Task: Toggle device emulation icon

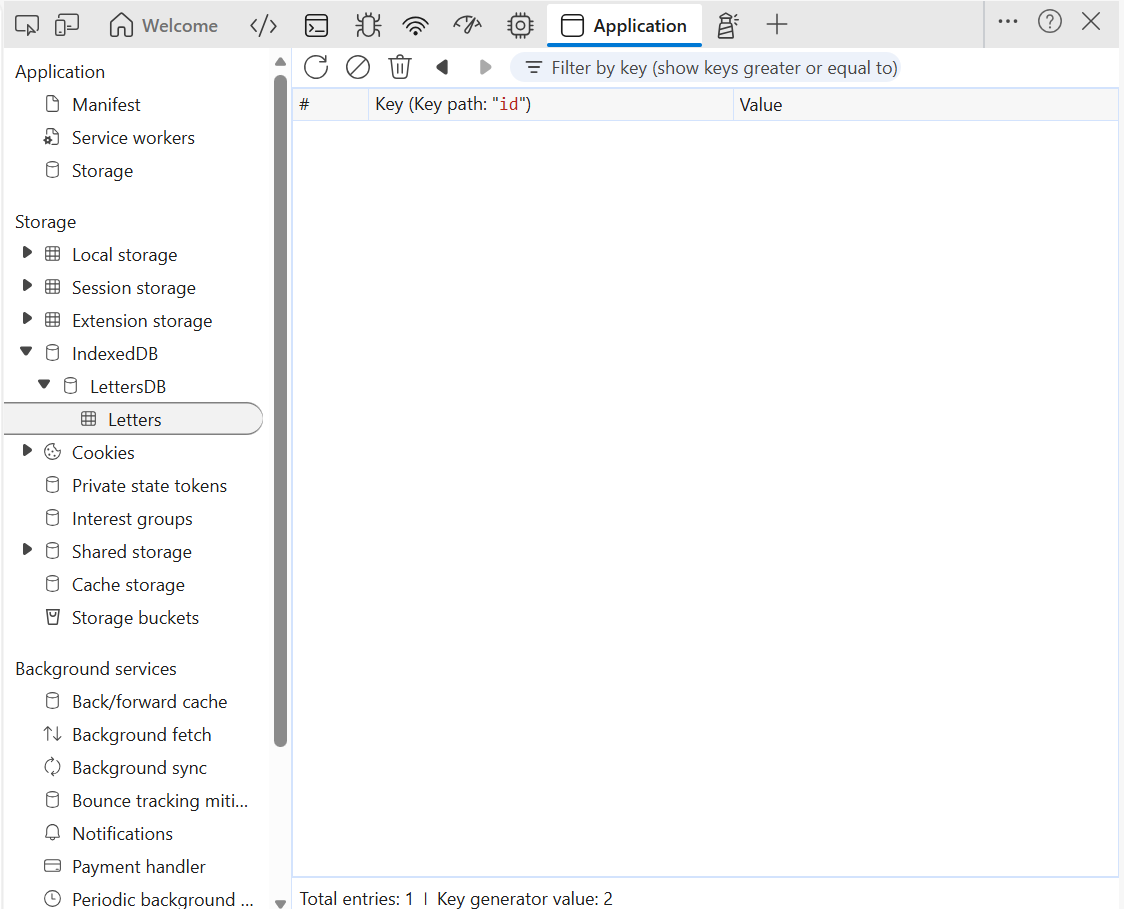Action: [67, 25]
